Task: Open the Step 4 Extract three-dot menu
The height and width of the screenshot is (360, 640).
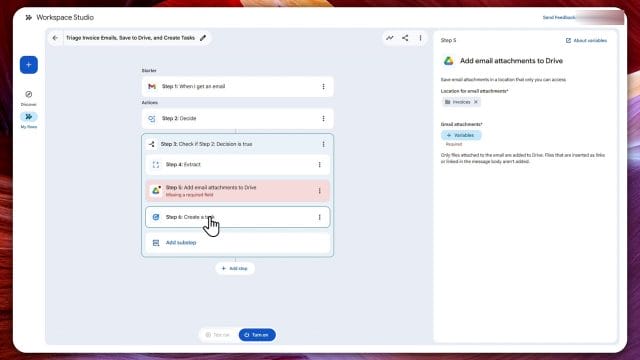Action: pos(319,164)
